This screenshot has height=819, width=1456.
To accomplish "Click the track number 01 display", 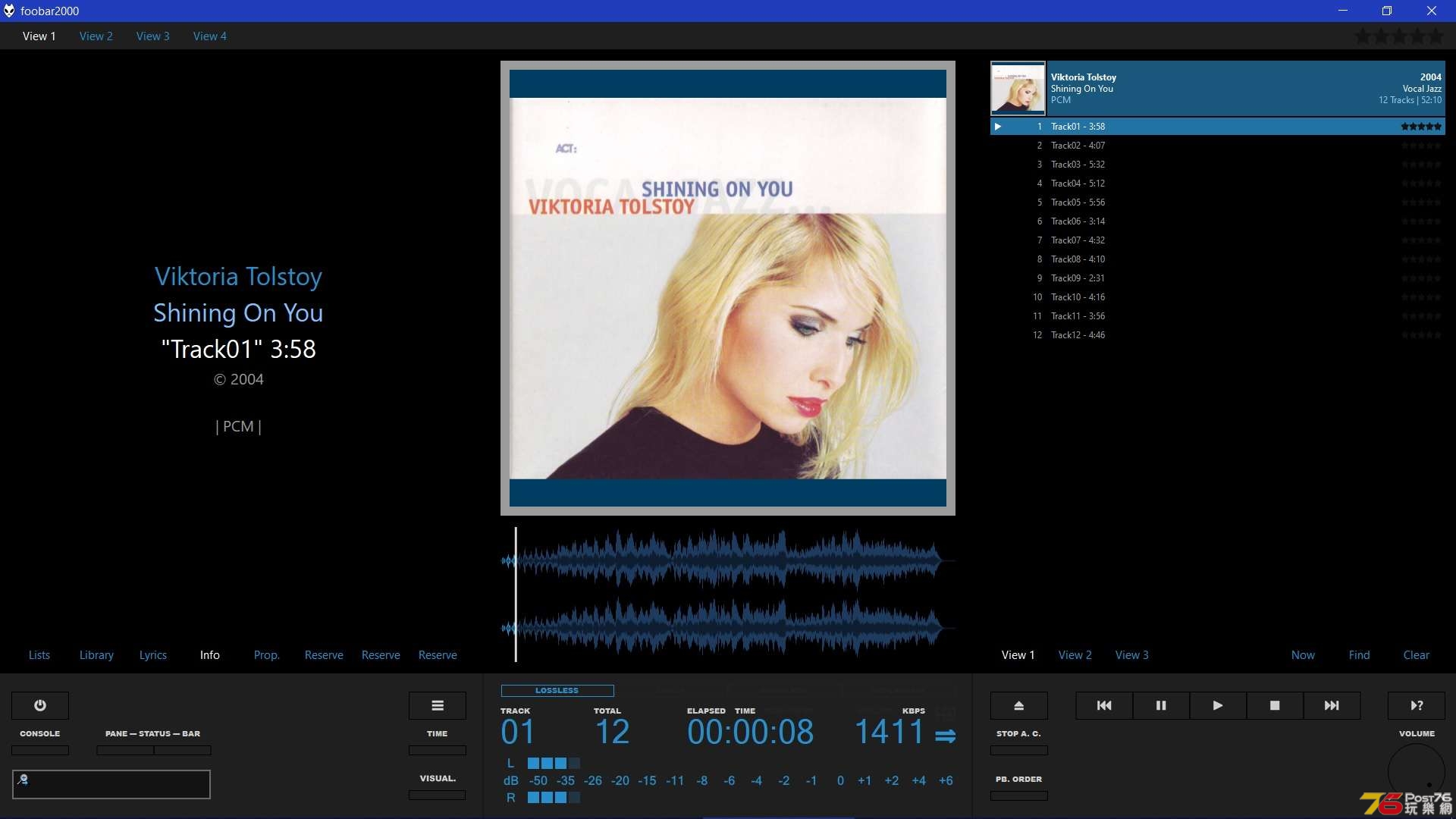I will click(x=518, y=733).
